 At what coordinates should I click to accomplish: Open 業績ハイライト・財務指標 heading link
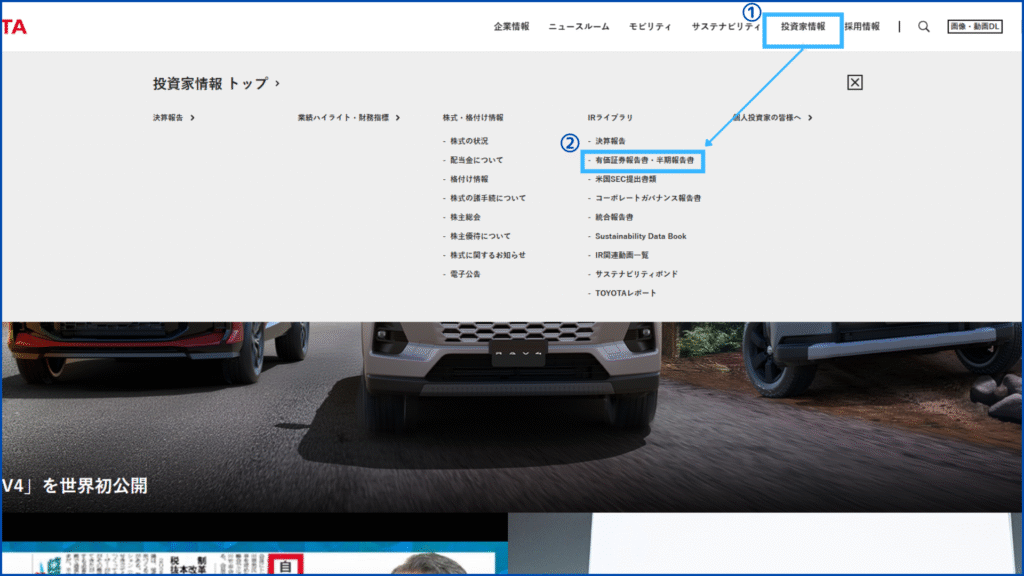tap(349, 118)
